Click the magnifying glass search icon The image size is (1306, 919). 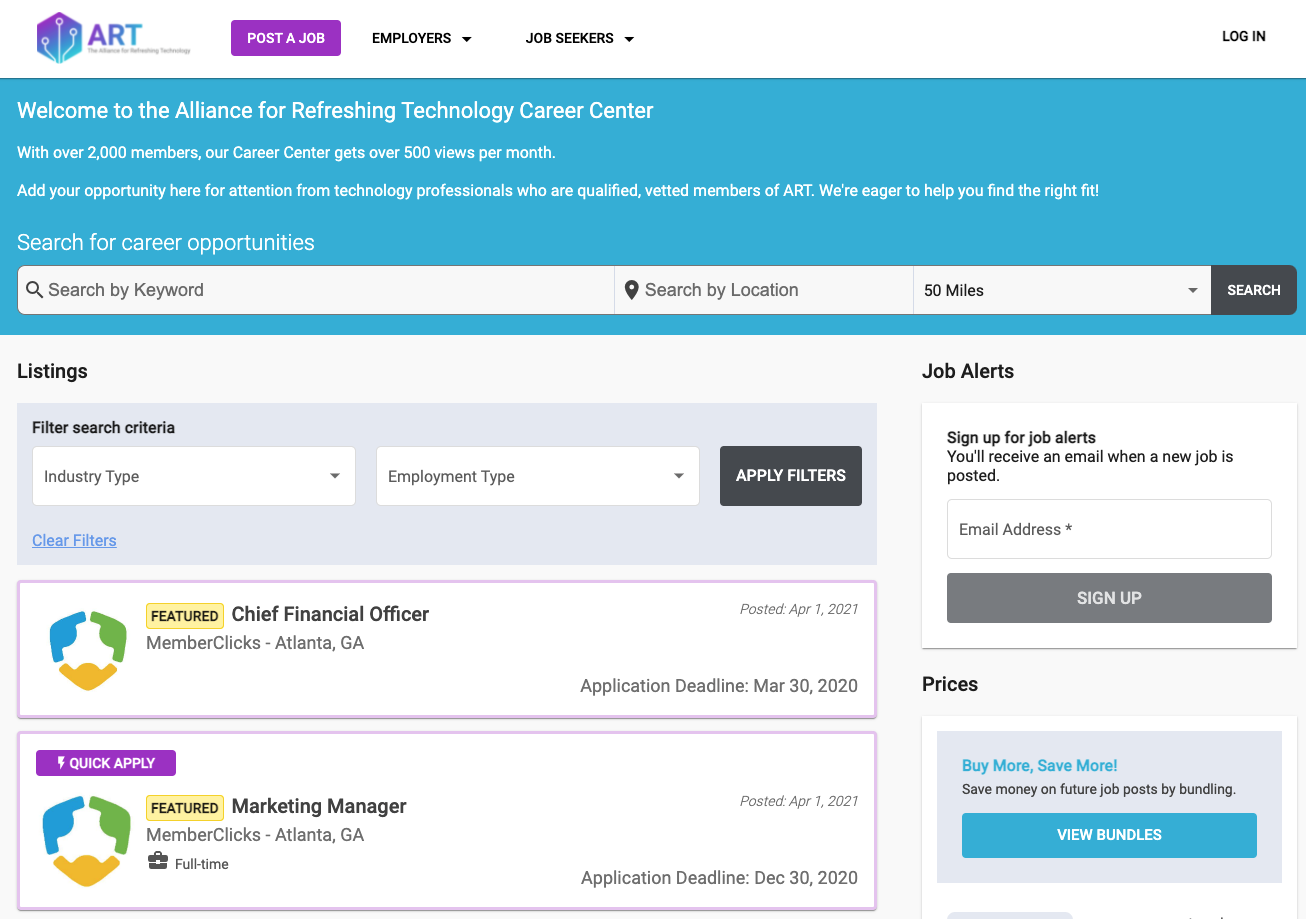[35, 290]
